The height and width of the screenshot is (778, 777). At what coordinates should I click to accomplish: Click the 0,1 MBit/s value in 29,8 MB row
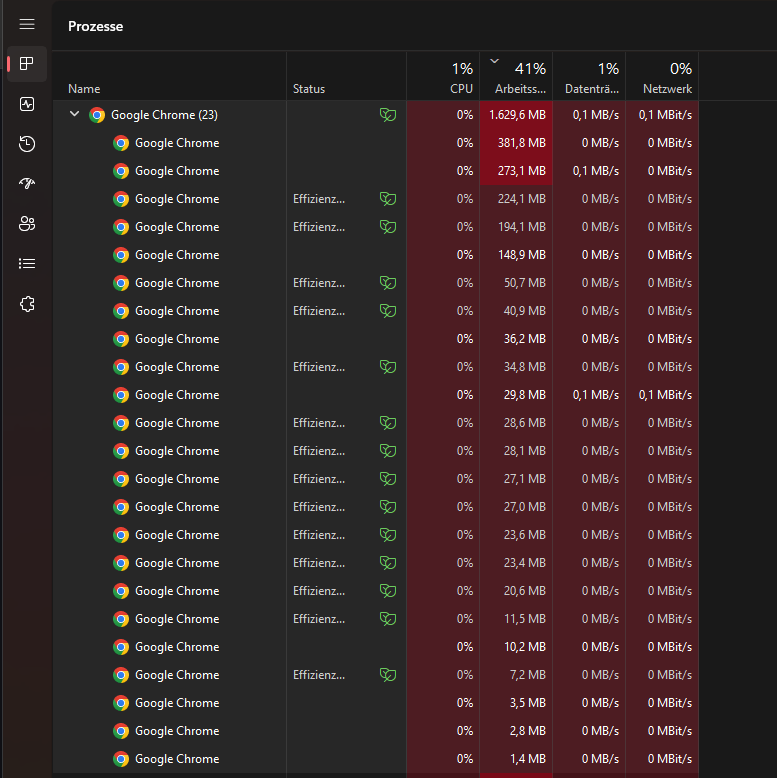tap(665, 395)
